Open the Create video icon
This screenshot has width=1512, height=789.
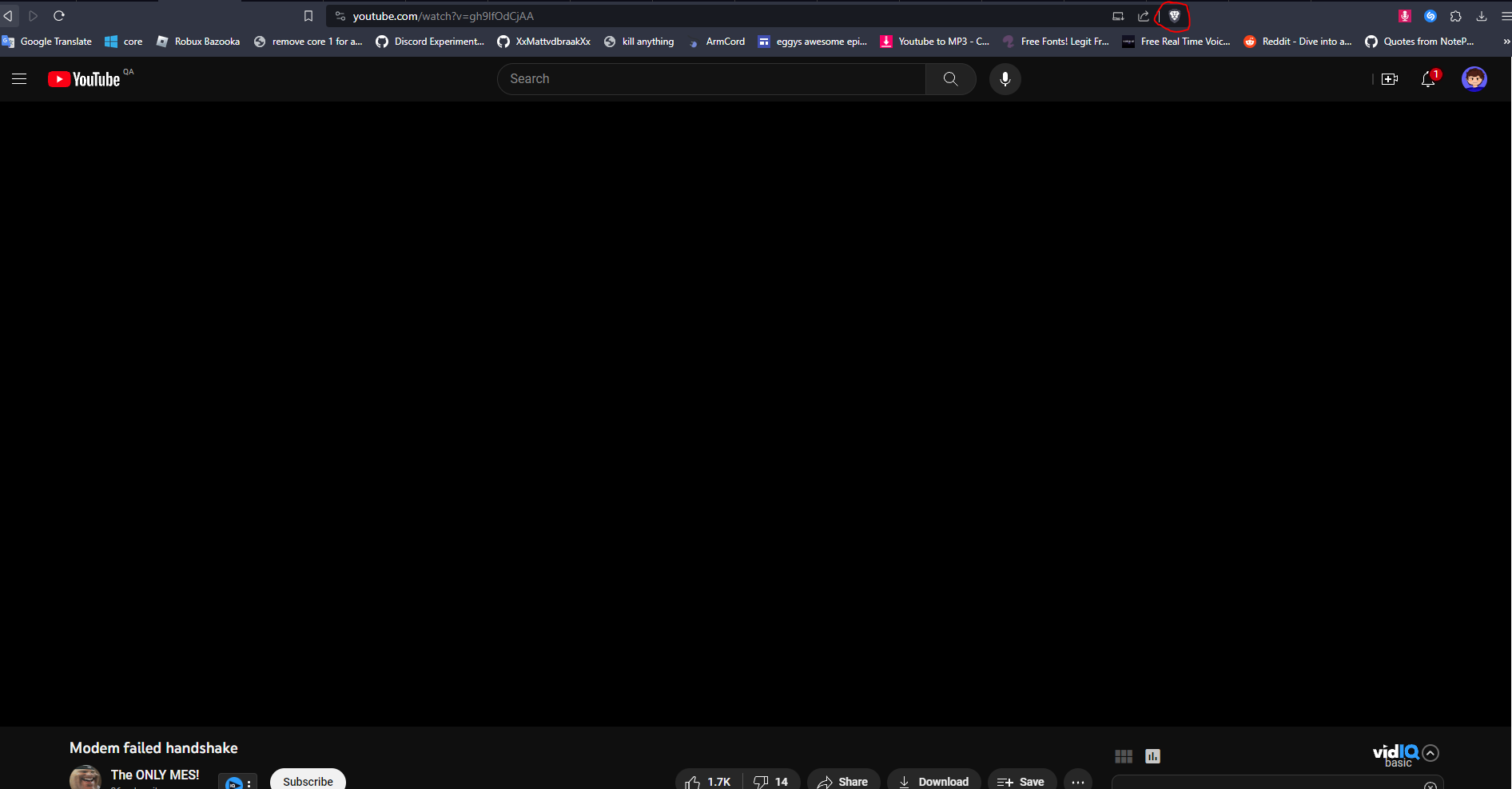1391,79
